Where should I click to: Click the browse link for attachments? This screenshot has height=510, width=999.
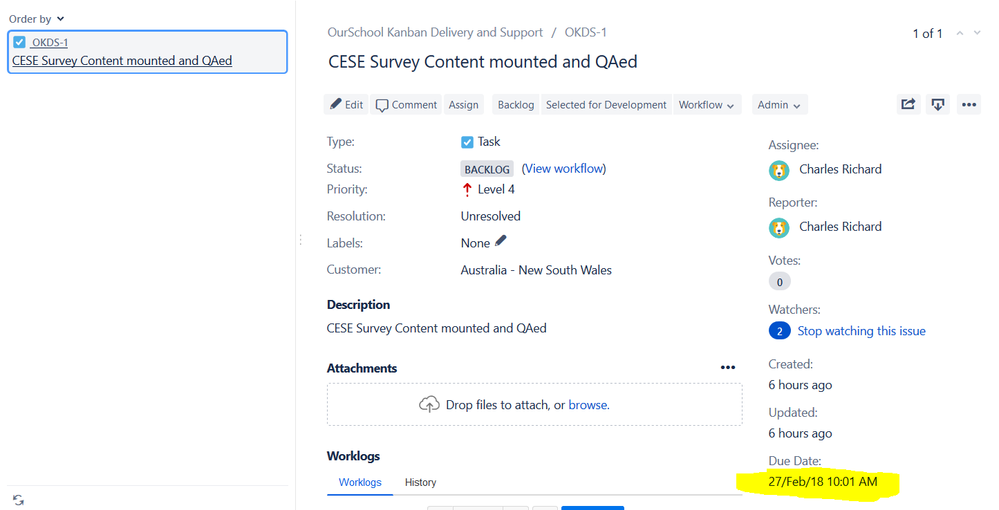[589, 405]
